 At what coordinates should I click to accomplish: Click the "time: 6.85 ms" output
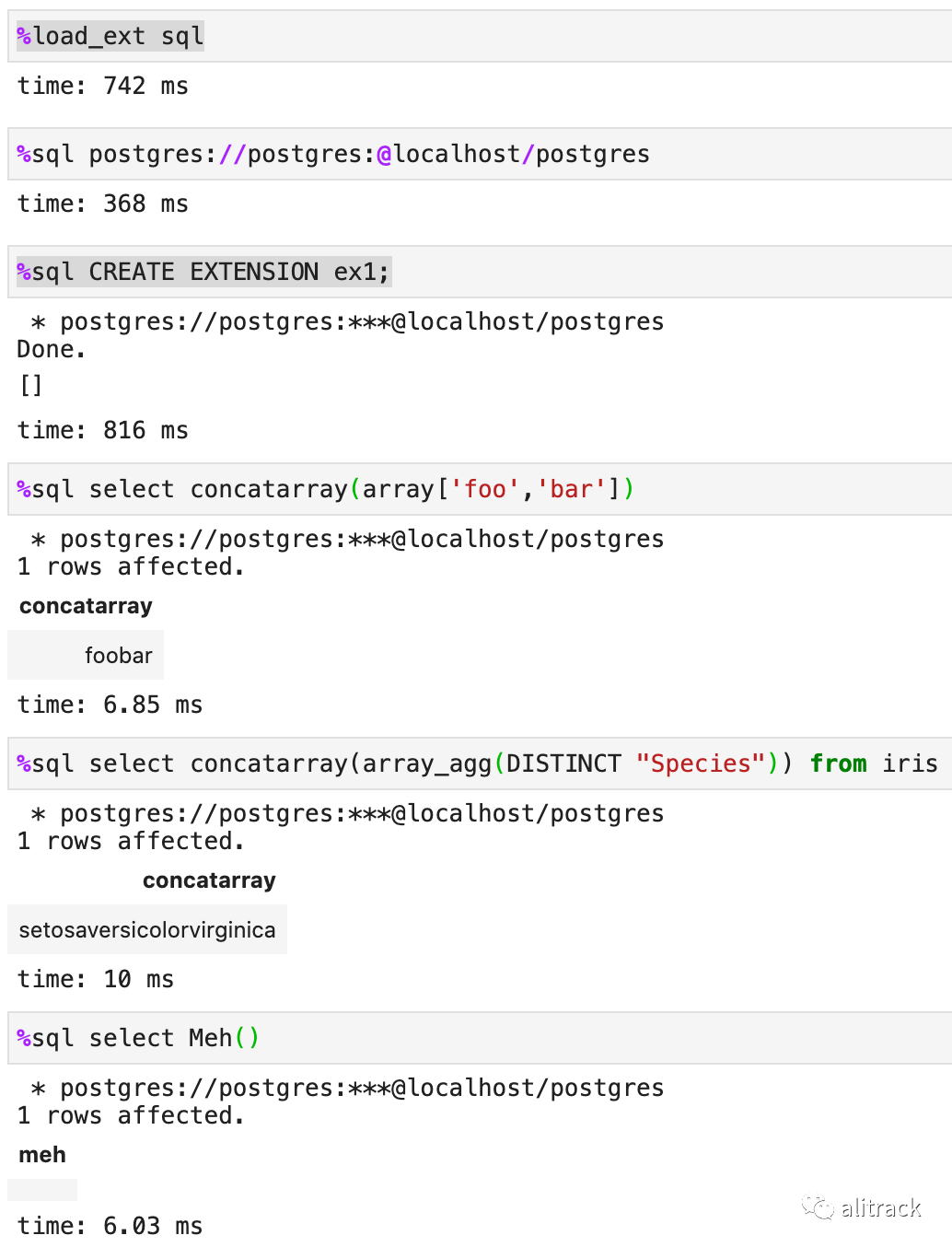point(110,705)
